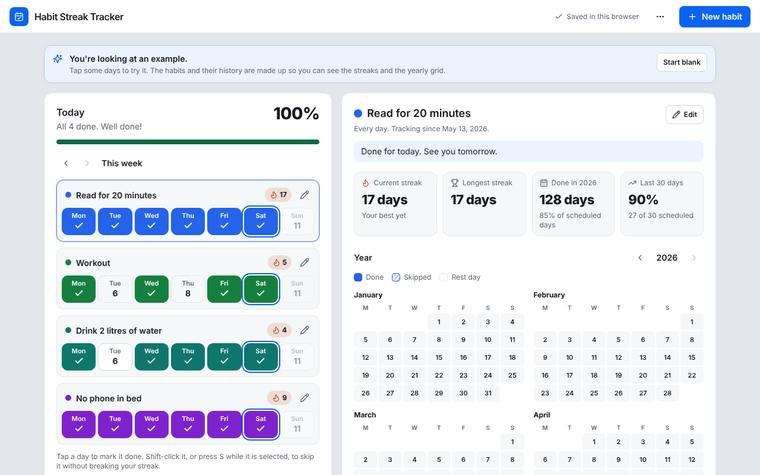The width and height of the screenshot is (760, 475).
Task: Click the green Today progress bar
Action: [x=188, y=142]
